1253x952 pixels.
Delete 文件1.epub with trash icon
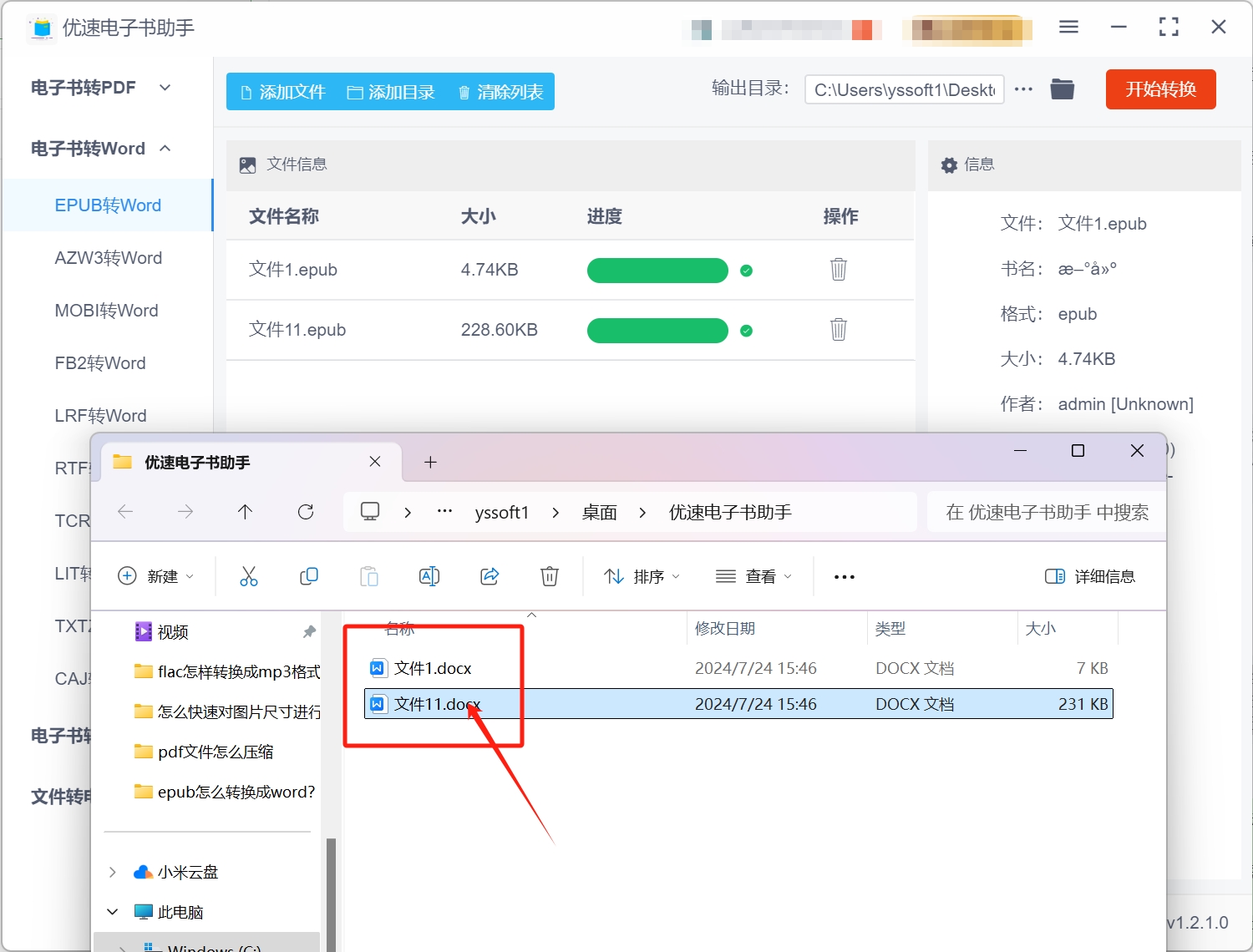[x=839, y=269]
